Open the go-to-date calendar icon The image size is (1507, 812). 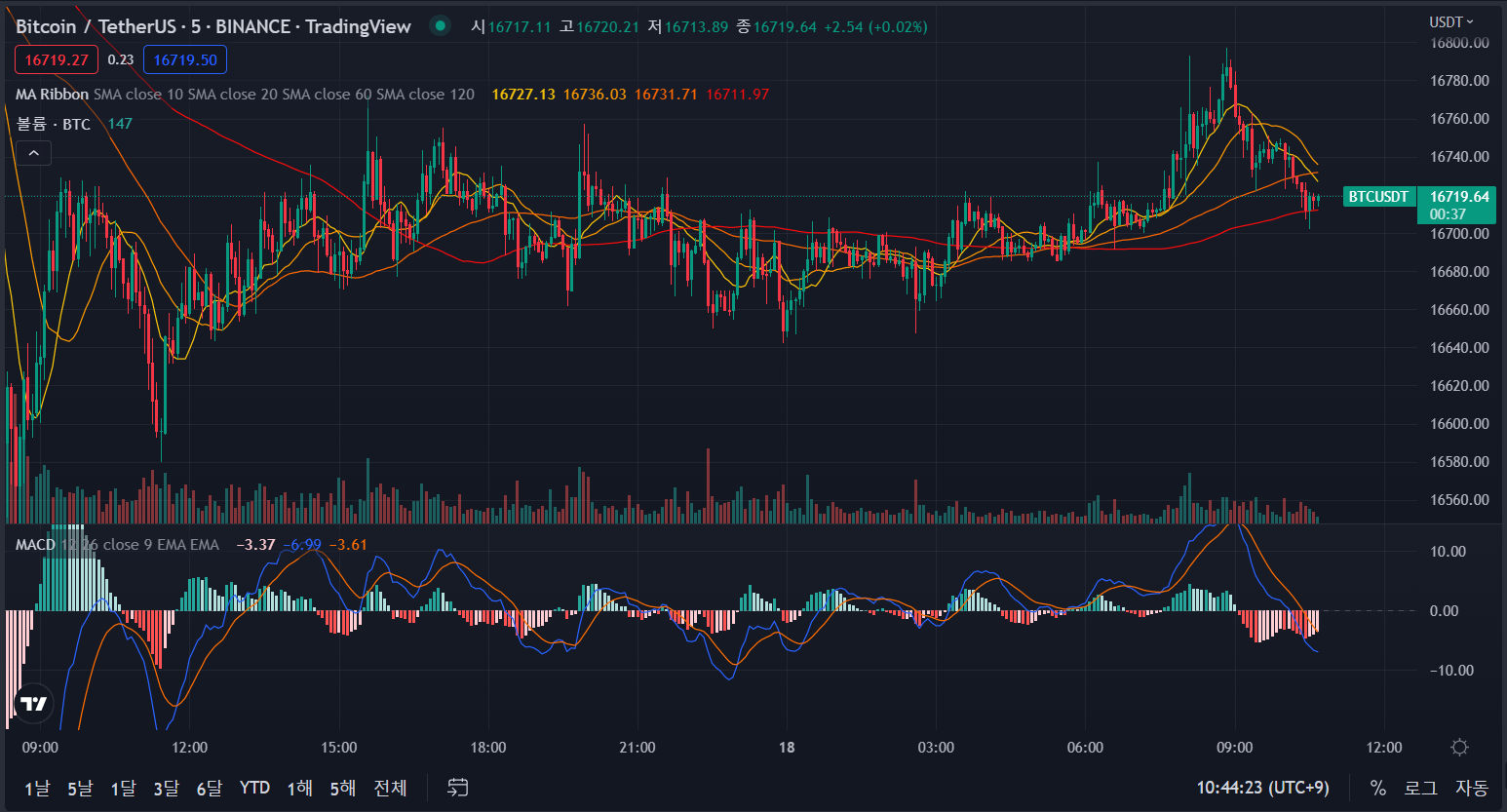(x=458, y=787)
